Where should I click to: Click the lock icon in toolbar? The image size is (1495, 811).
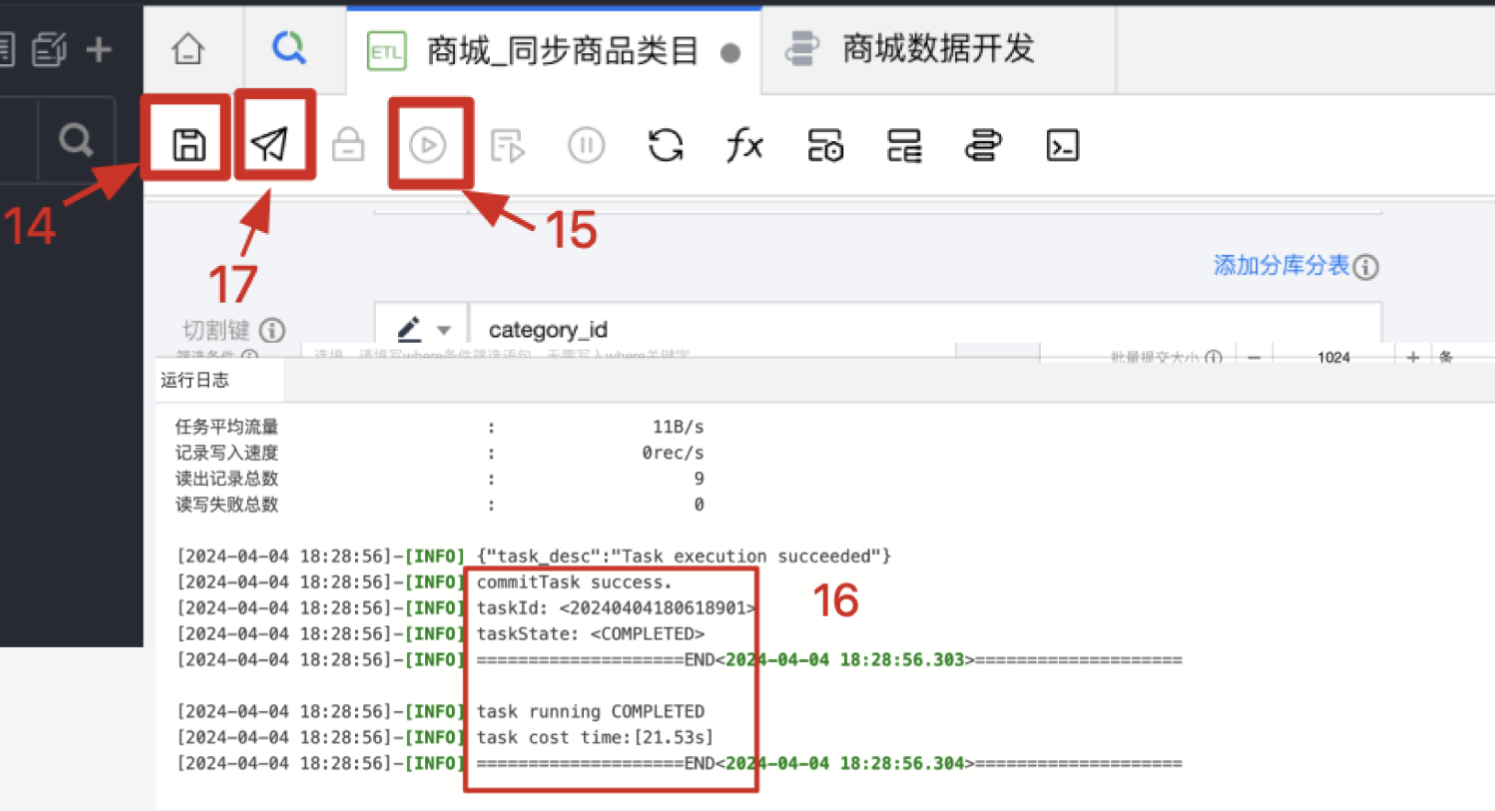click(x=348, y=146)
